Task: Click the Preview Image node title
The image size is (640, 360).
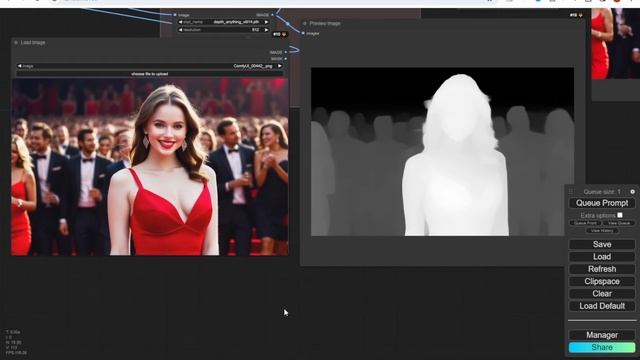Action: pyautogui.click(x=325, y=24)
